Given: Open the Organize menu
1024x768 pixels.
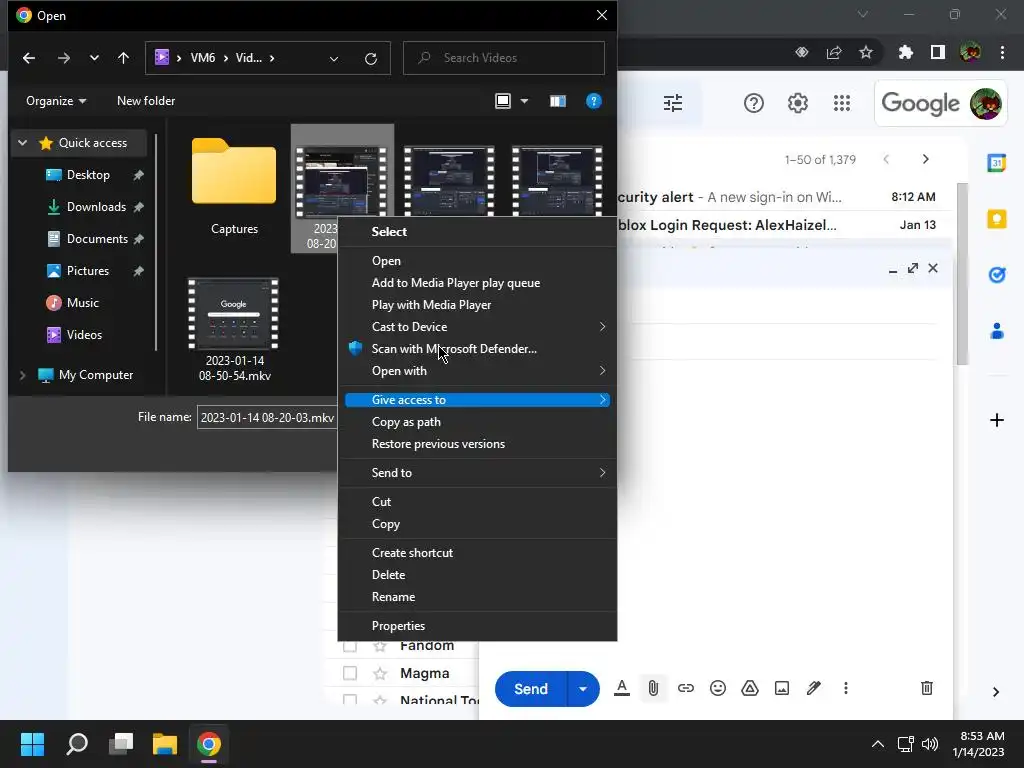Looking at the screenshot, I should pyautogui.click(x=56, y=101).
